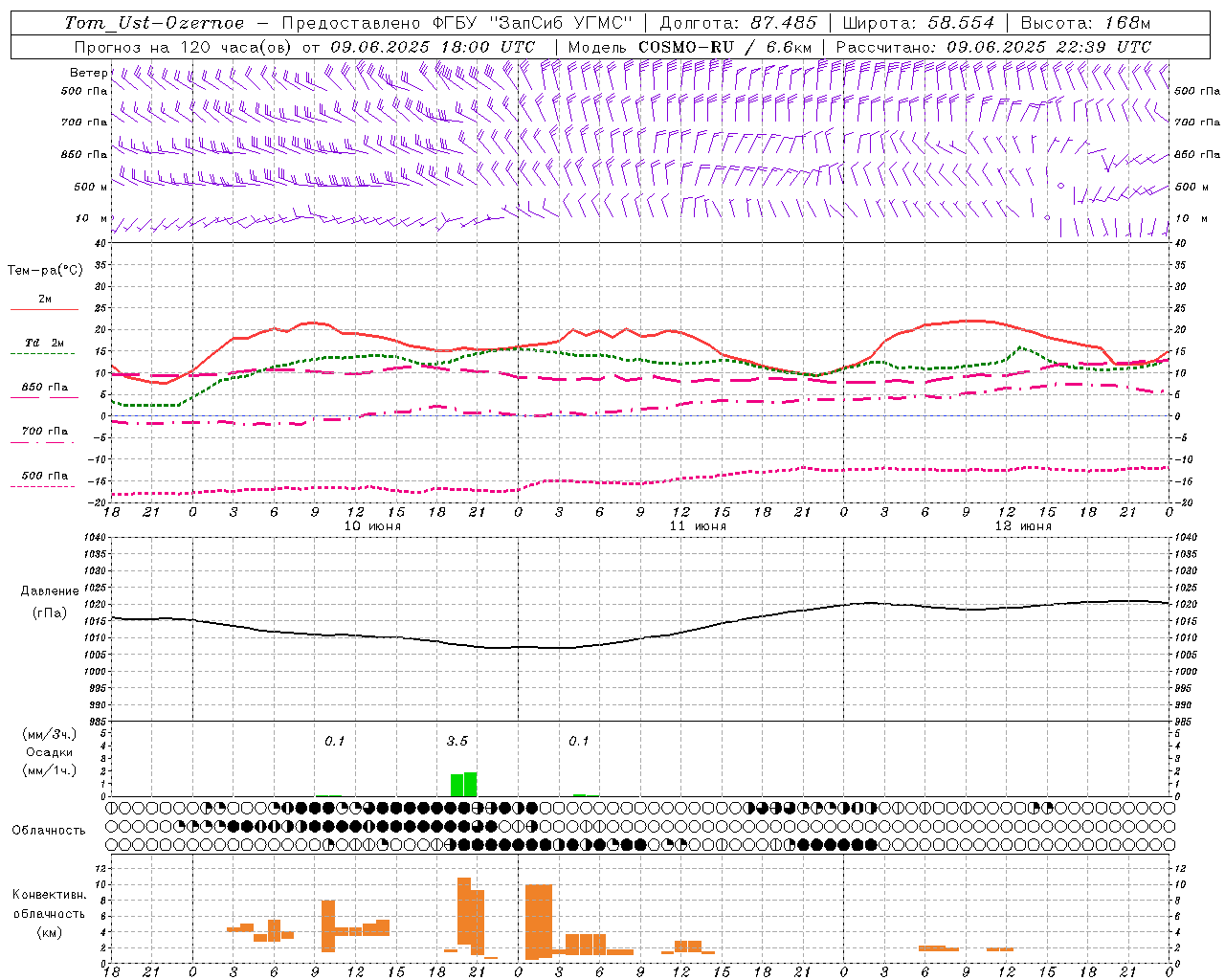Click the 700 гПа entry in the temperature legend
Image resolution: width=1225 pixels, height=980 pixels.
tap(44, 432)
